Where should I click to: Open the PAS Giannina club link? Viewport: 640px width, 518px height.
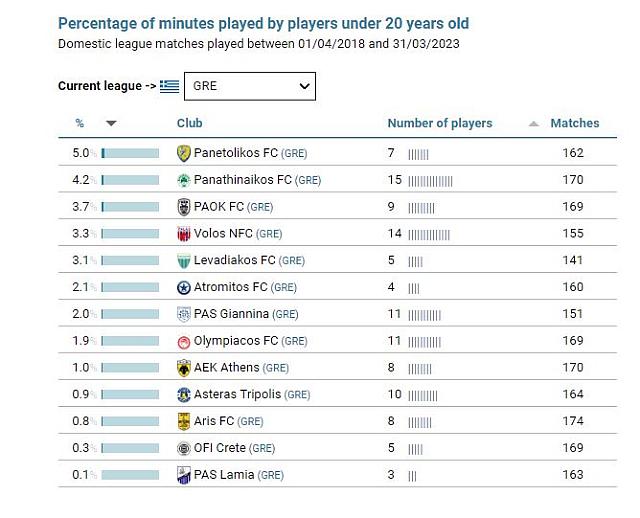tap(231, 314)
